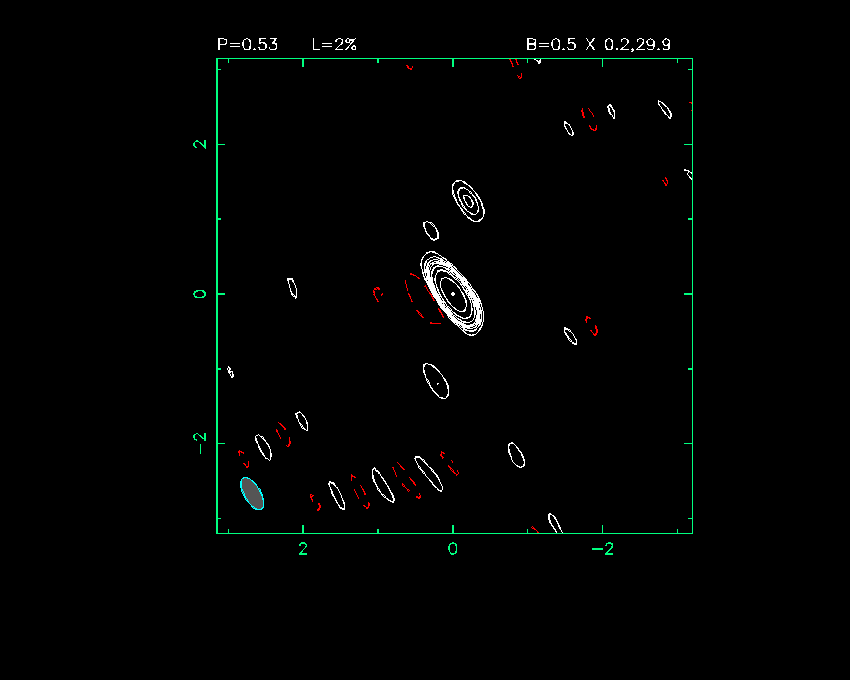Click the center dot of the main source
Screen dimensions: 850x680
click(x=453, y=294)
